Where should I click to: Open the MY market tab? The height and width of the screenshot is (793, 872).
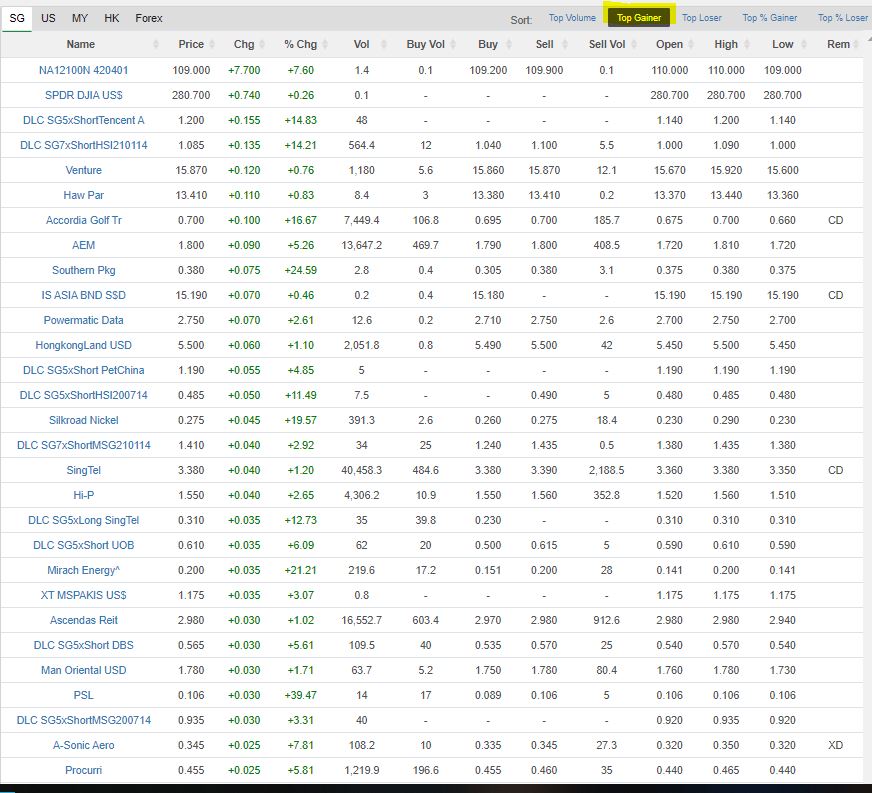pyautogui.click(x=80, y=18)
